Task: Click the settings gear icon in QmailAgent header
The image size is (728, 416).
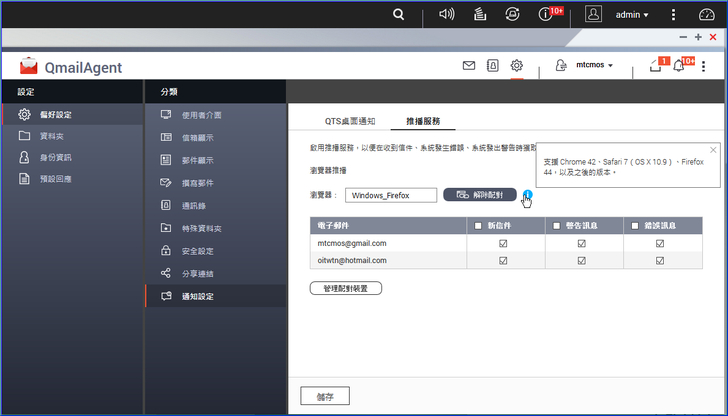Action: pyautogui.click(x=517, y=66)
